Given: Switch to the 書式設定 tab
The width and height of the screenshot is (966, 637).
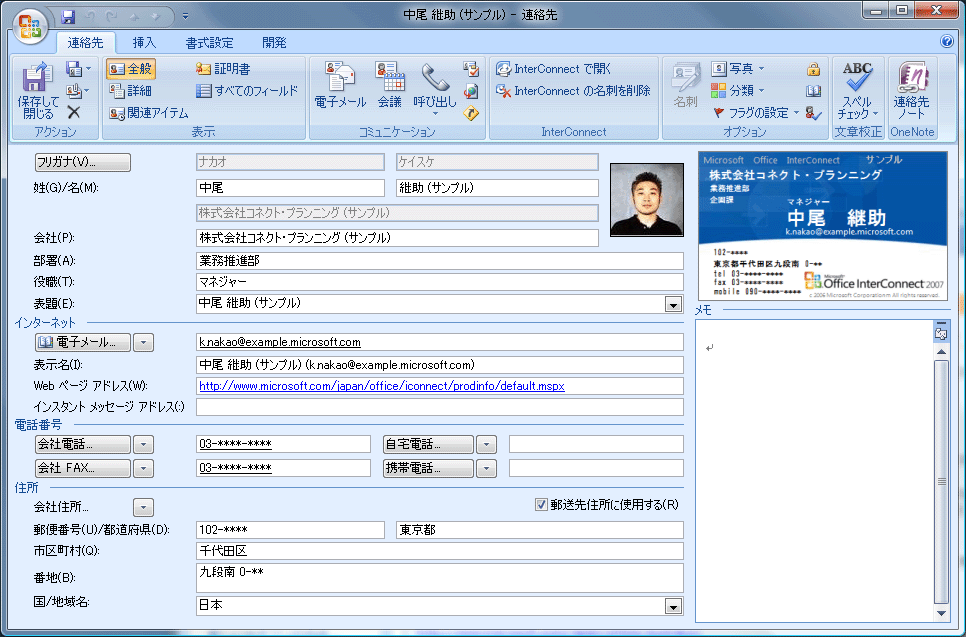Looking at the screenshot, I should [x=209, y=43].
